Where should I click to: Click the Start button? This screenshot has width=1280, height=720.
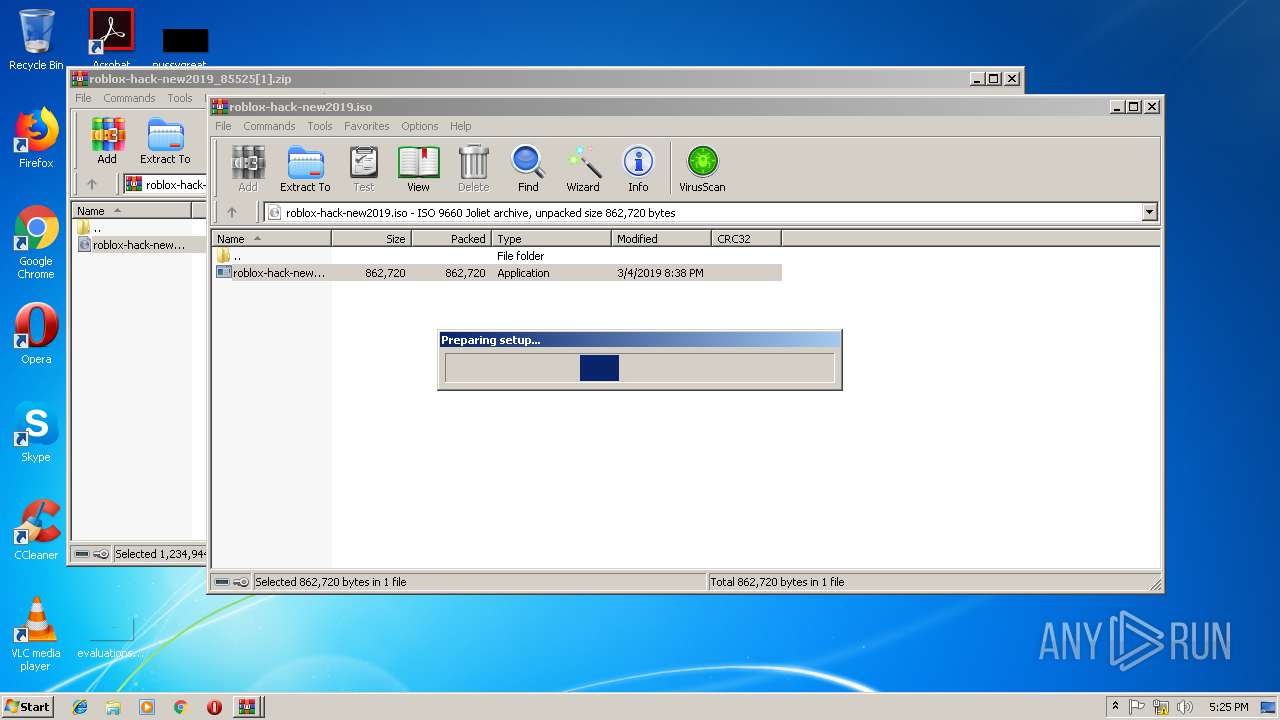pos(28,707)
